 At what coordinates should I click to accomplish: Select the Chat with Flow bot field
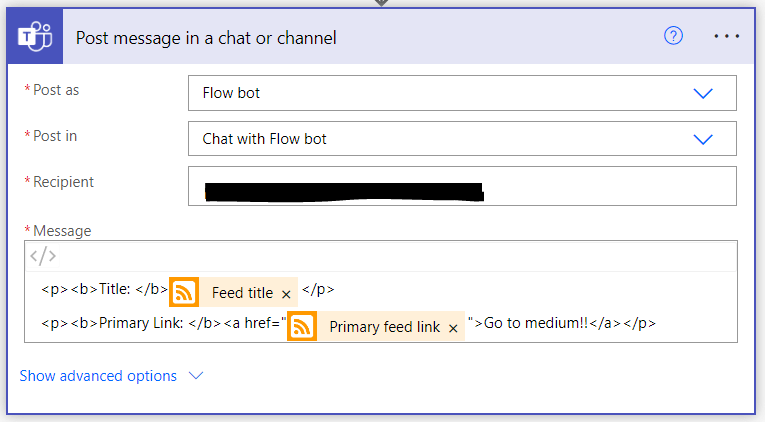[x=440, y=139]
